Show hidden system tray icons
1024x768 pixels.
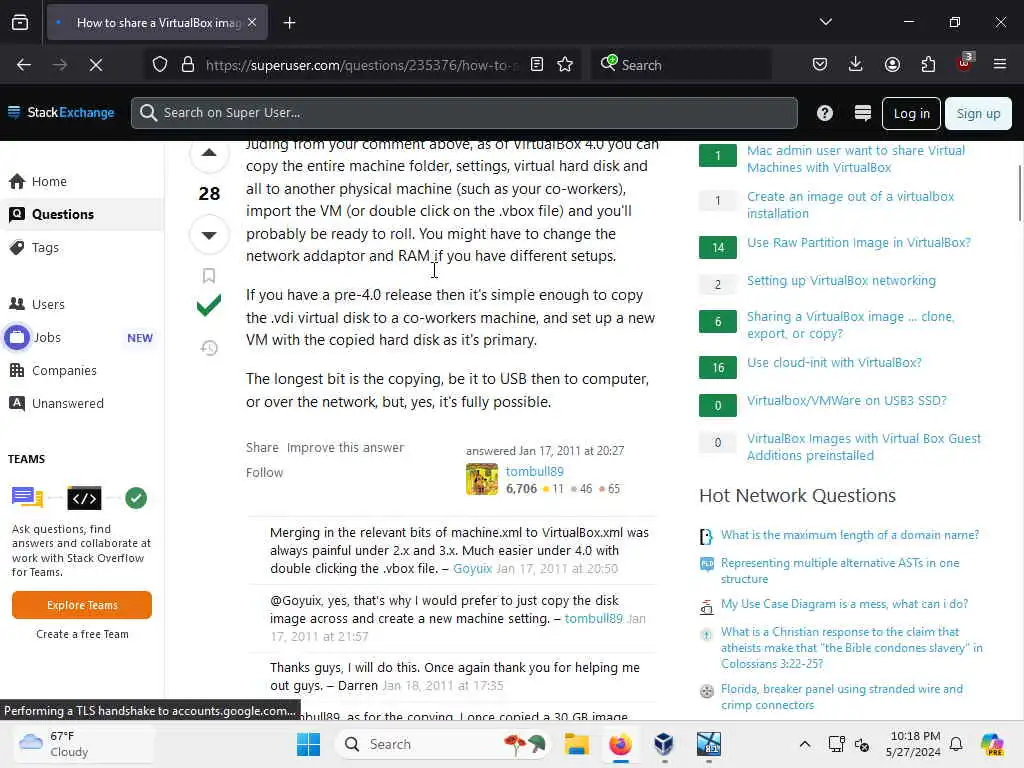coord(805,744)
